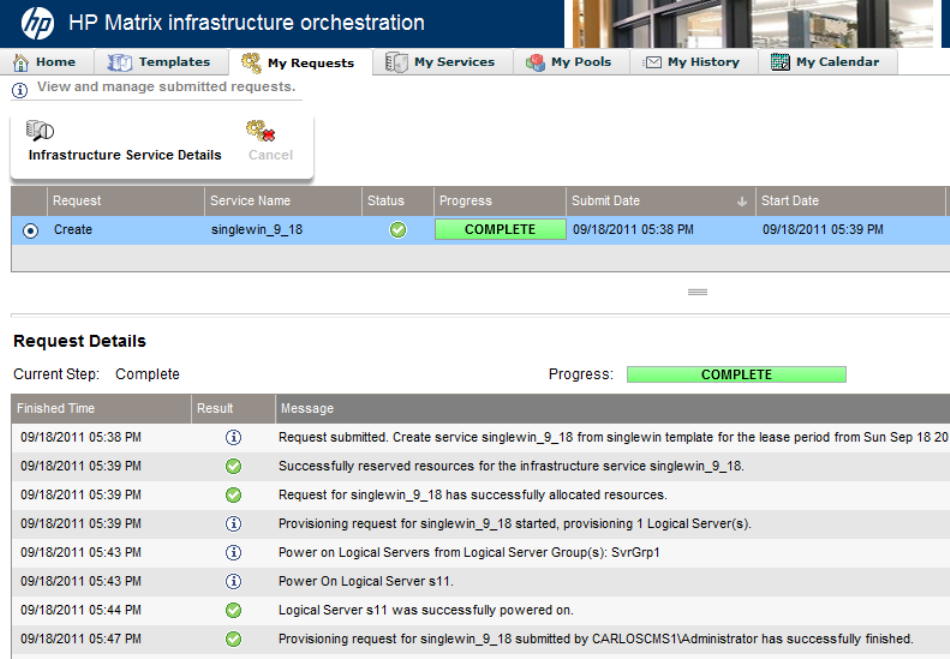Open Infrastructure Service Details icon
Image resolution: width=950 pixels, height=659 pixels.
[40, 131]
